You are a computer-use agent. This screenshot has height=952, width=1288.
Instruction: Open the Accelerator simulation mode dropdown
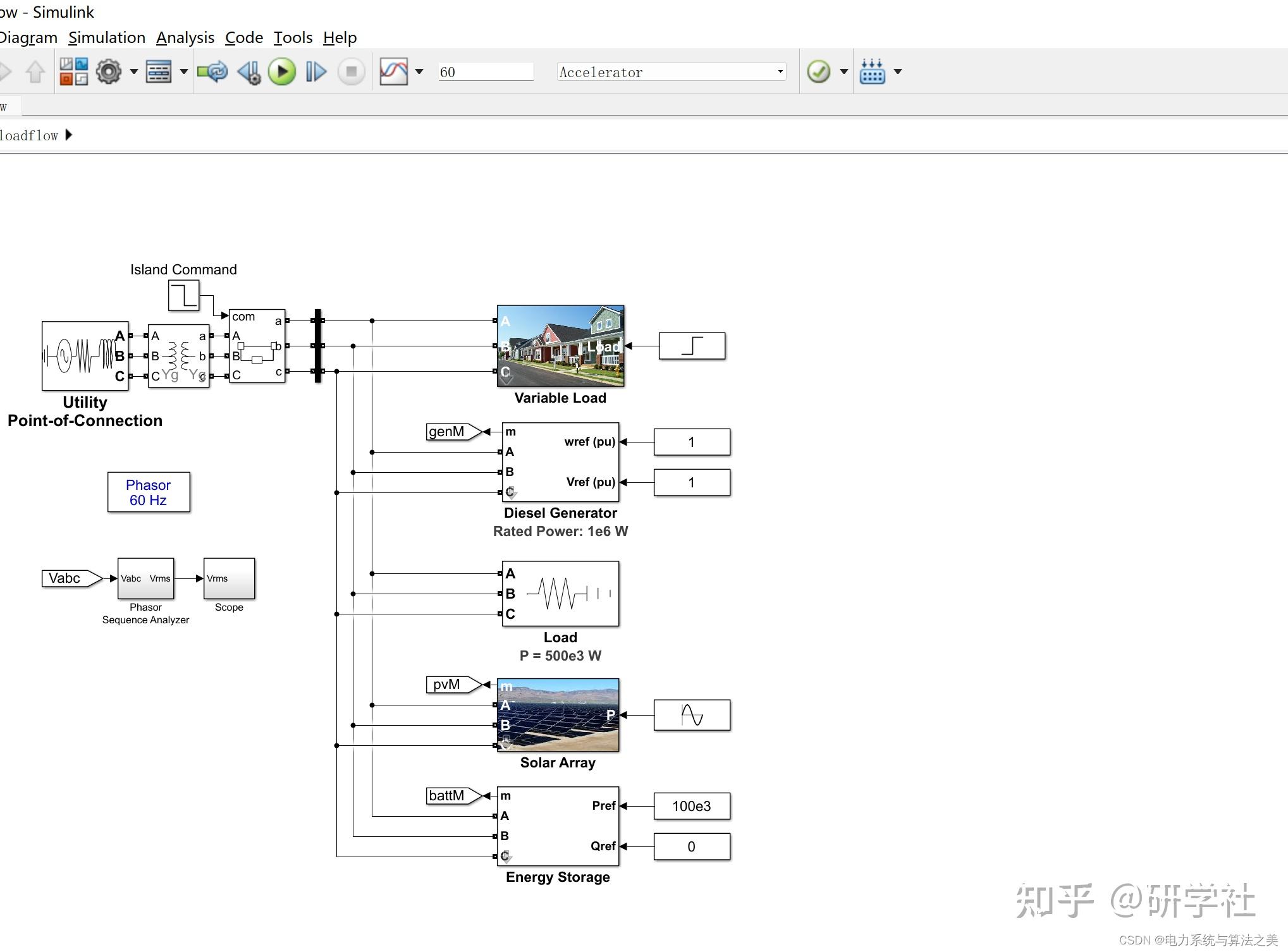coord(670,71)
